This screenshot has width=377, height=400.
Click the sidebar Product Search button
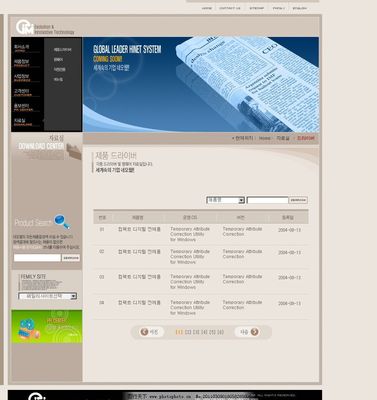71,258
